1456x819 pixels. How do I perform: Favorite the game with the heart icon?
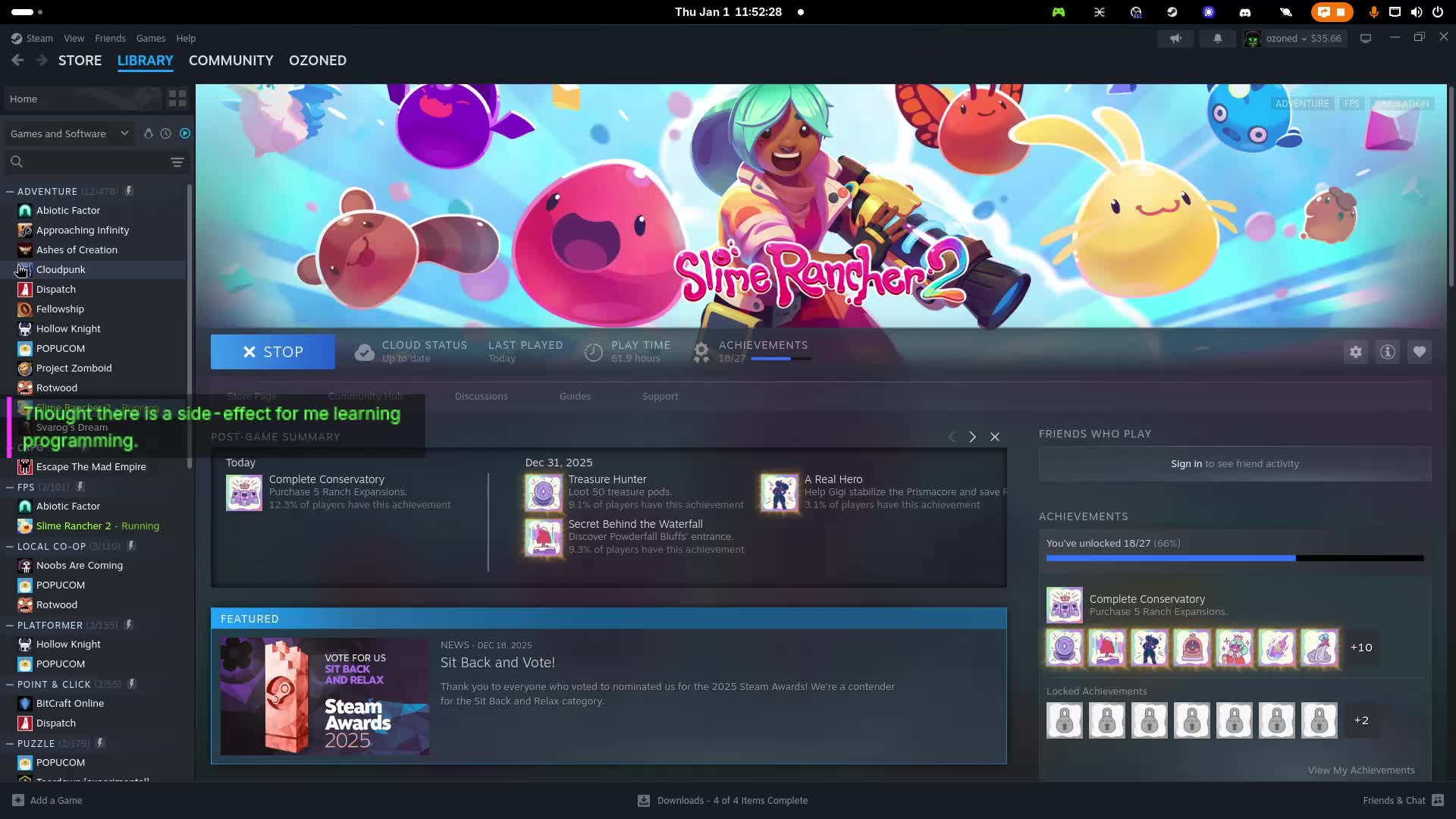pos(1419,352)
